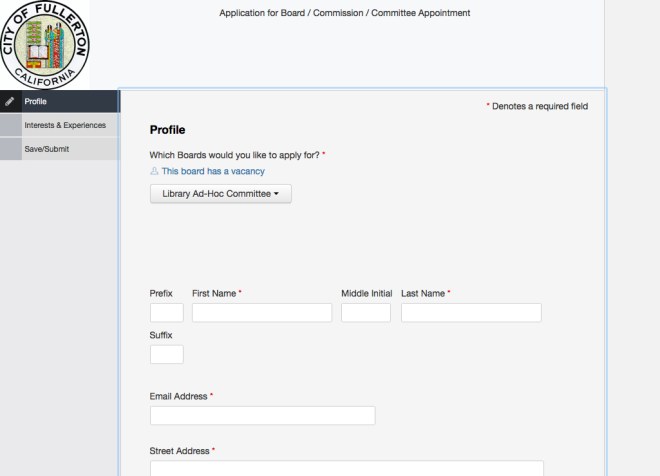Image resolution: width=660 pixels, height=476 pixels.
Task: Open the Profile sidebar tab
Action: point(60,101)
